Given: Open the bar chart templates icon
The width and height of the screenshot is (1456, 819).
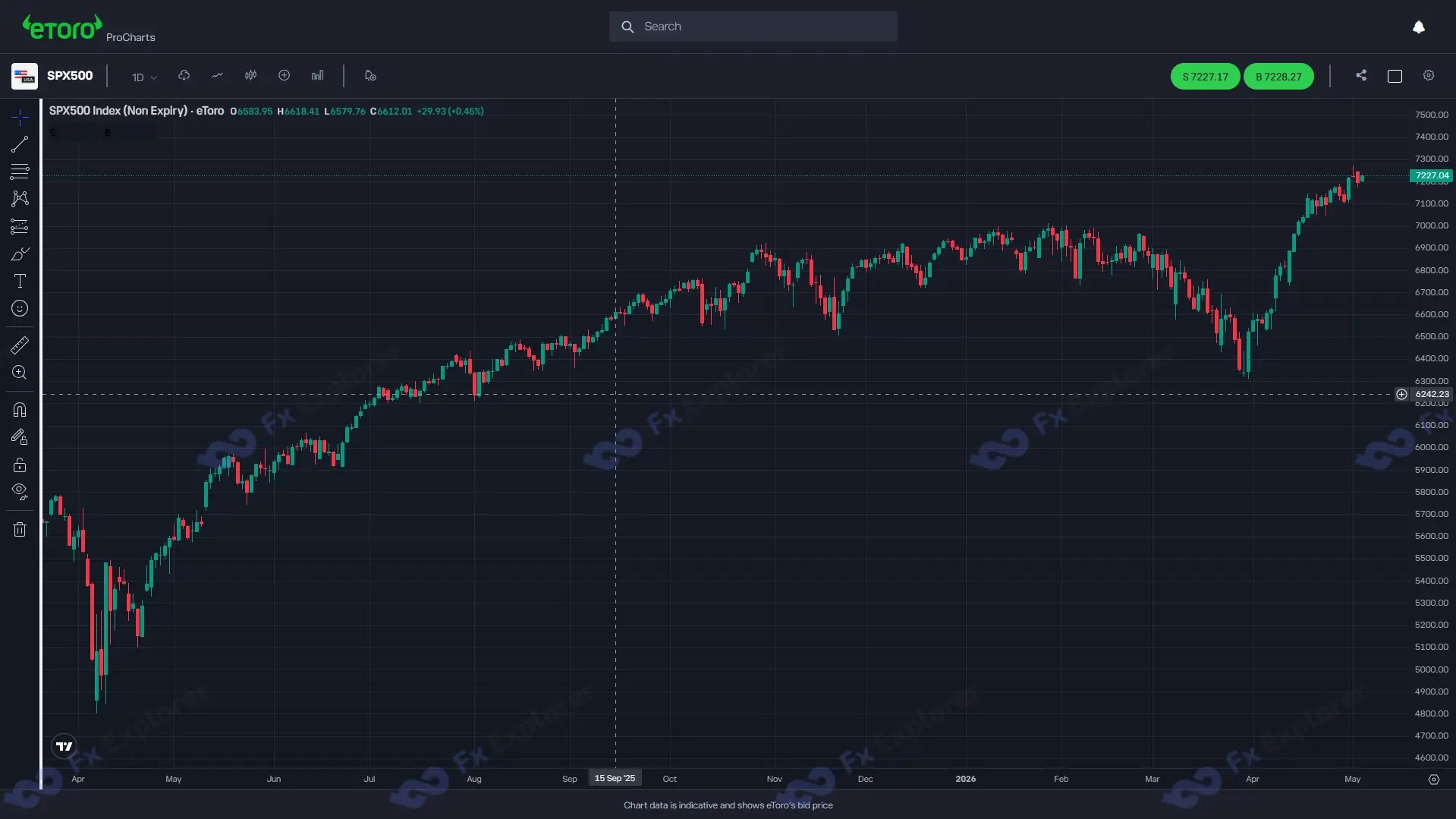Looking at the screenshot, I should 317,76.
